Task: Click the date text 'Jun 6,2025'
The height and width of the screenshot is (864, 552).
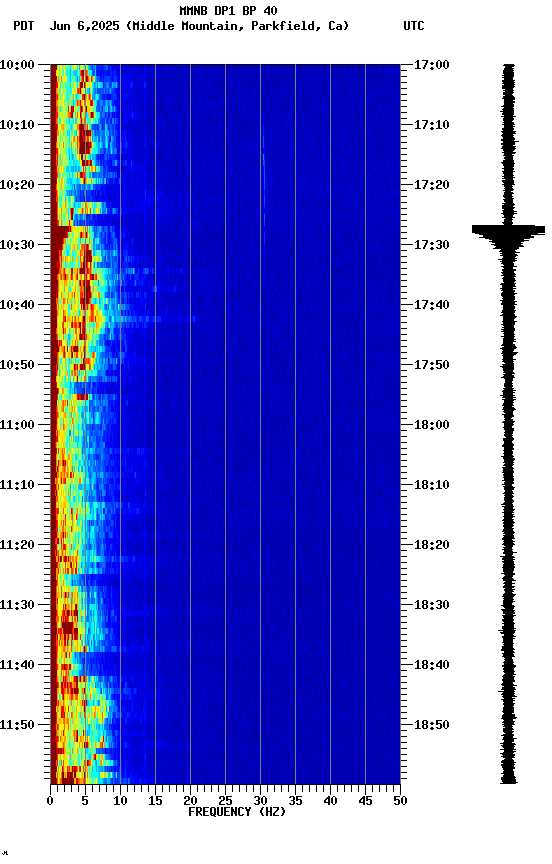Action: [x=84, y=26]
